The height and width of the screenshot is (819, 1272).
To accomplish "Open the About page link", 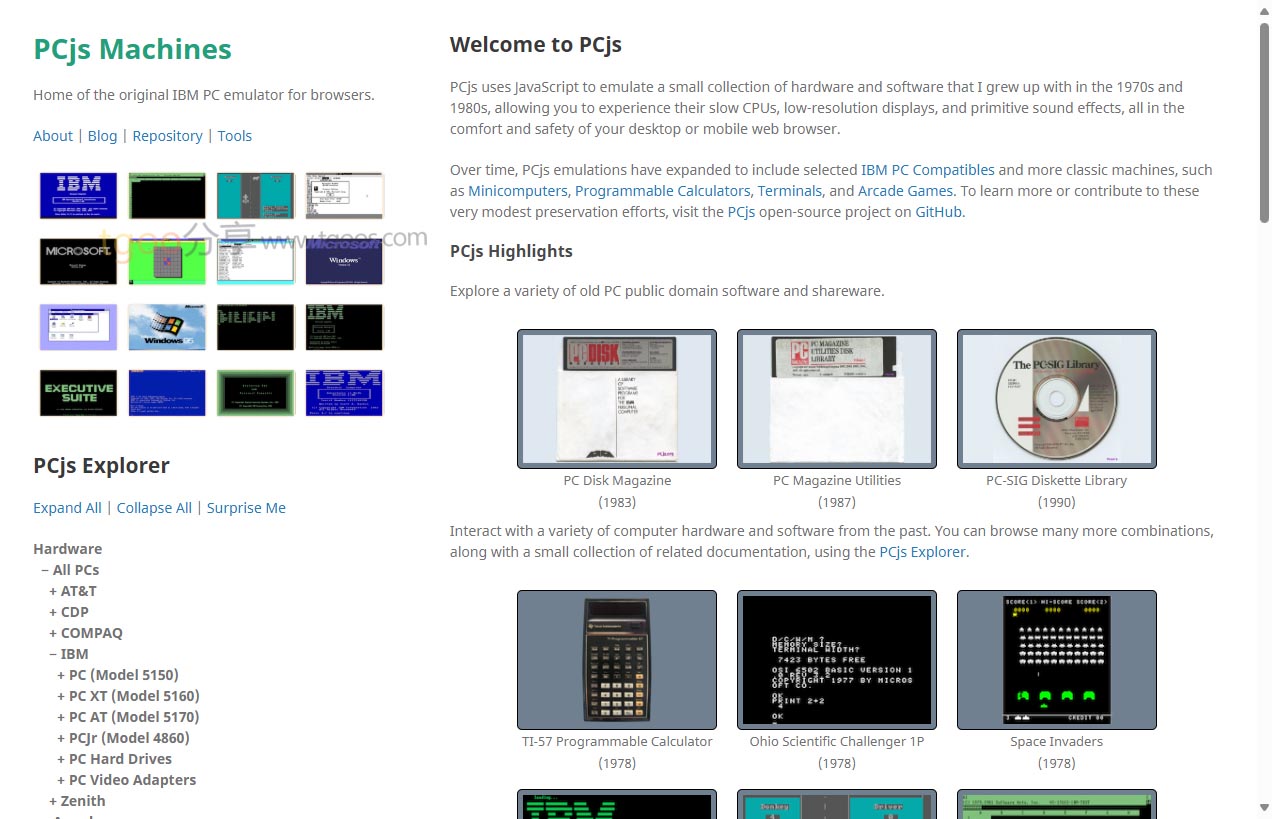I will point(53,136).
